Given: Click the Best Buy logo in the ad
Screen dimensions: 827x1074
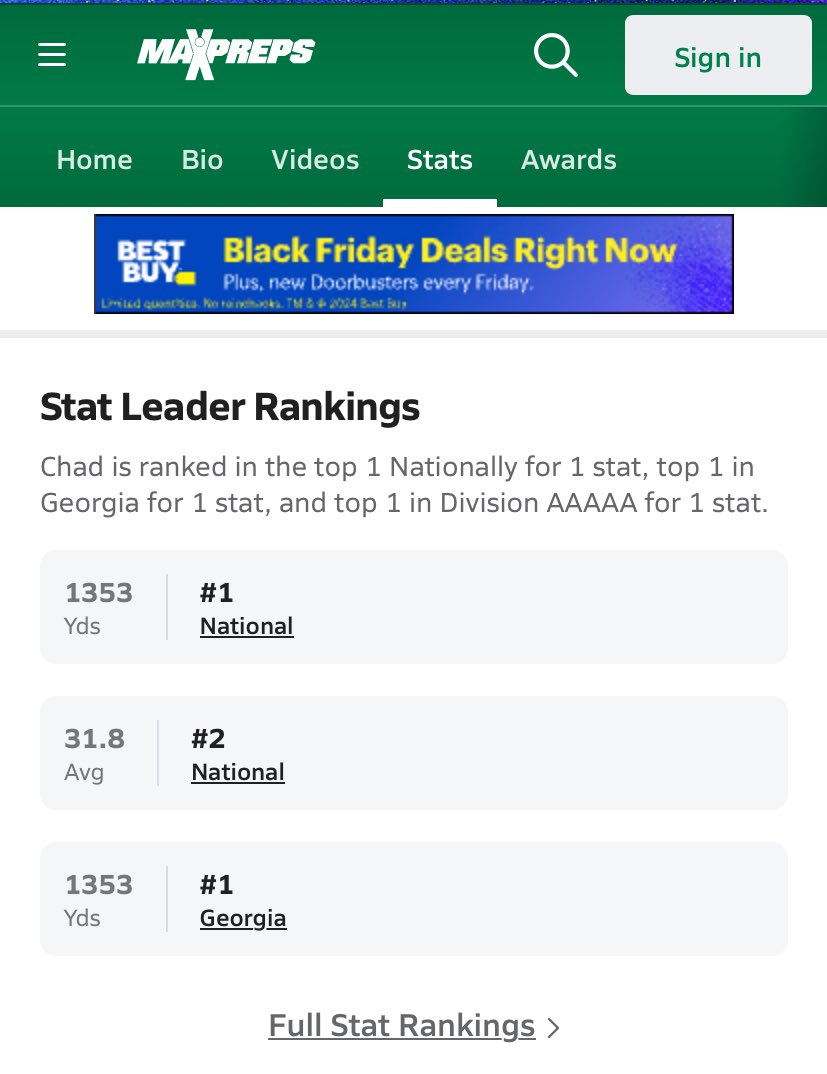Looking at the screenshot, I should click(156, 262).
